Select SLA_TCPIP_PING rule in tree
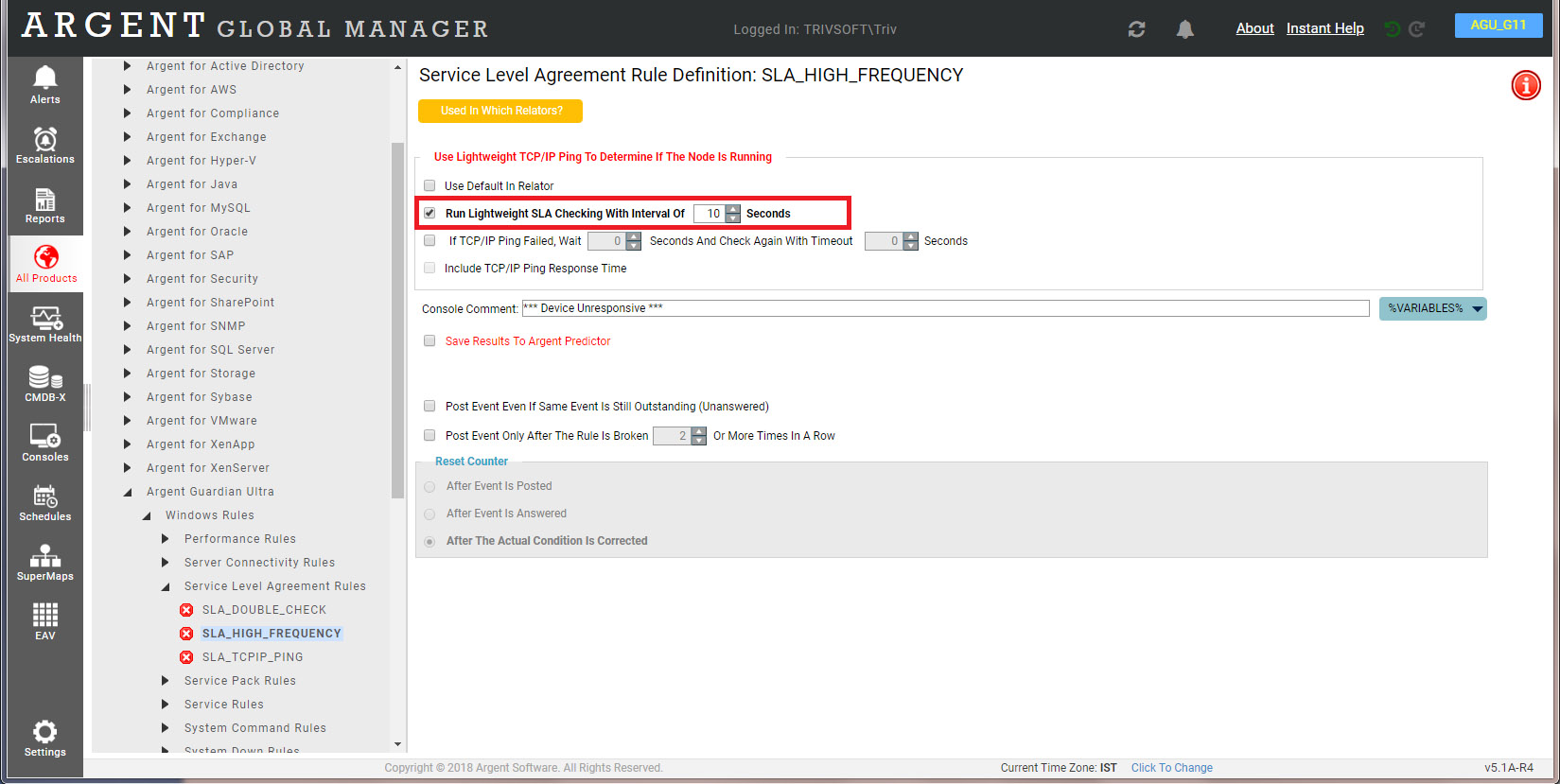The width and height of the screenshot is (1560, 784). (253, 657)
